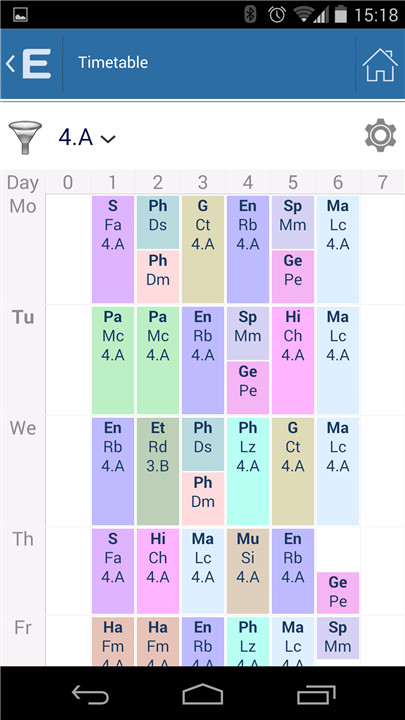Select Tuesday Hi Ch lesson
The height and width of the screenshot is (720, 405).
pos(293,360)
